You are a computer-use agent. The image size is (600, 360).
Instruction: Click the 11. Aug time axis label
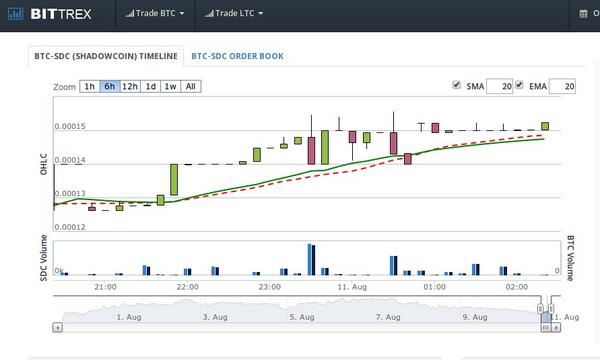pyautogui.click(x=352, y=287)
